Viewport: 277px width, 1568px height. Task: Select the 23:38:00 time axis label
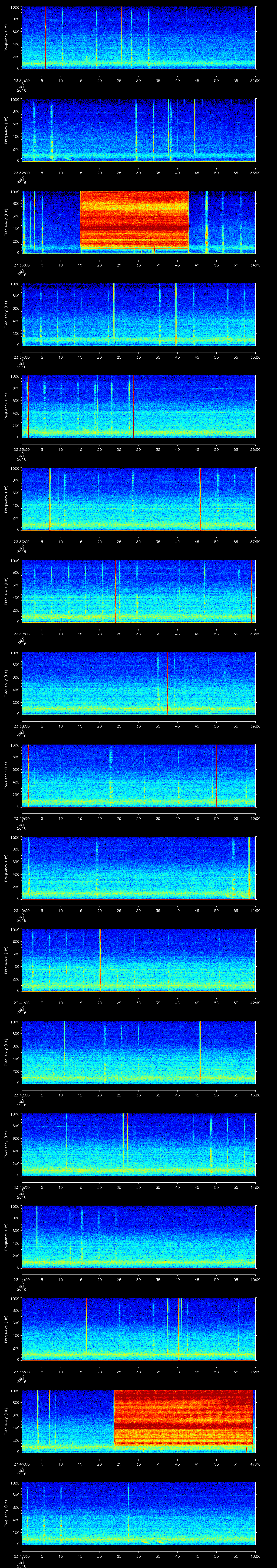click(x=22, y=726)
